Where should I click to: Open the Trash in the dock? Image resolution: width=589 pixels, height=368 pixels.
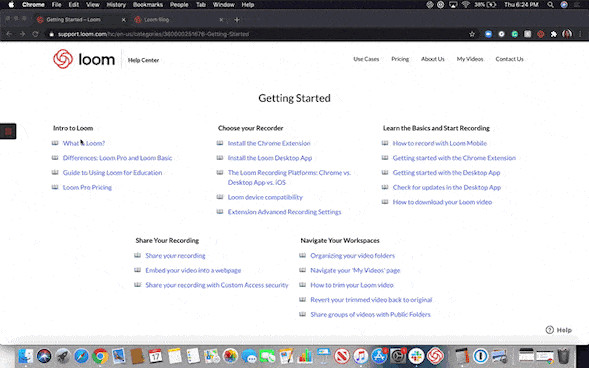click(563, 355)
